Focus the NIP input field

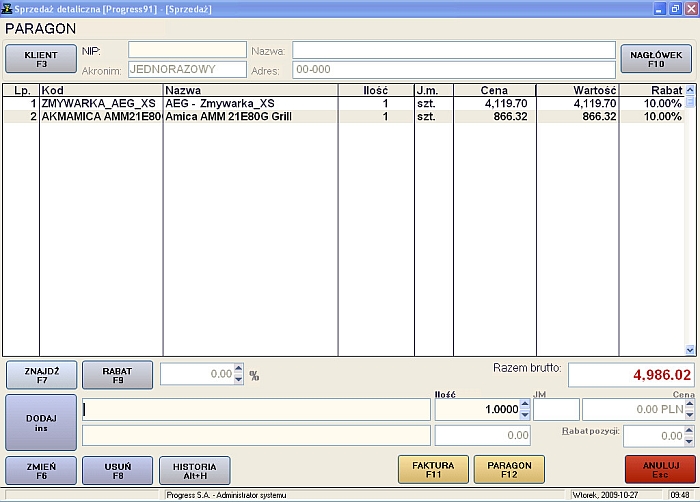pyautogui.click(x=187, y=50)
